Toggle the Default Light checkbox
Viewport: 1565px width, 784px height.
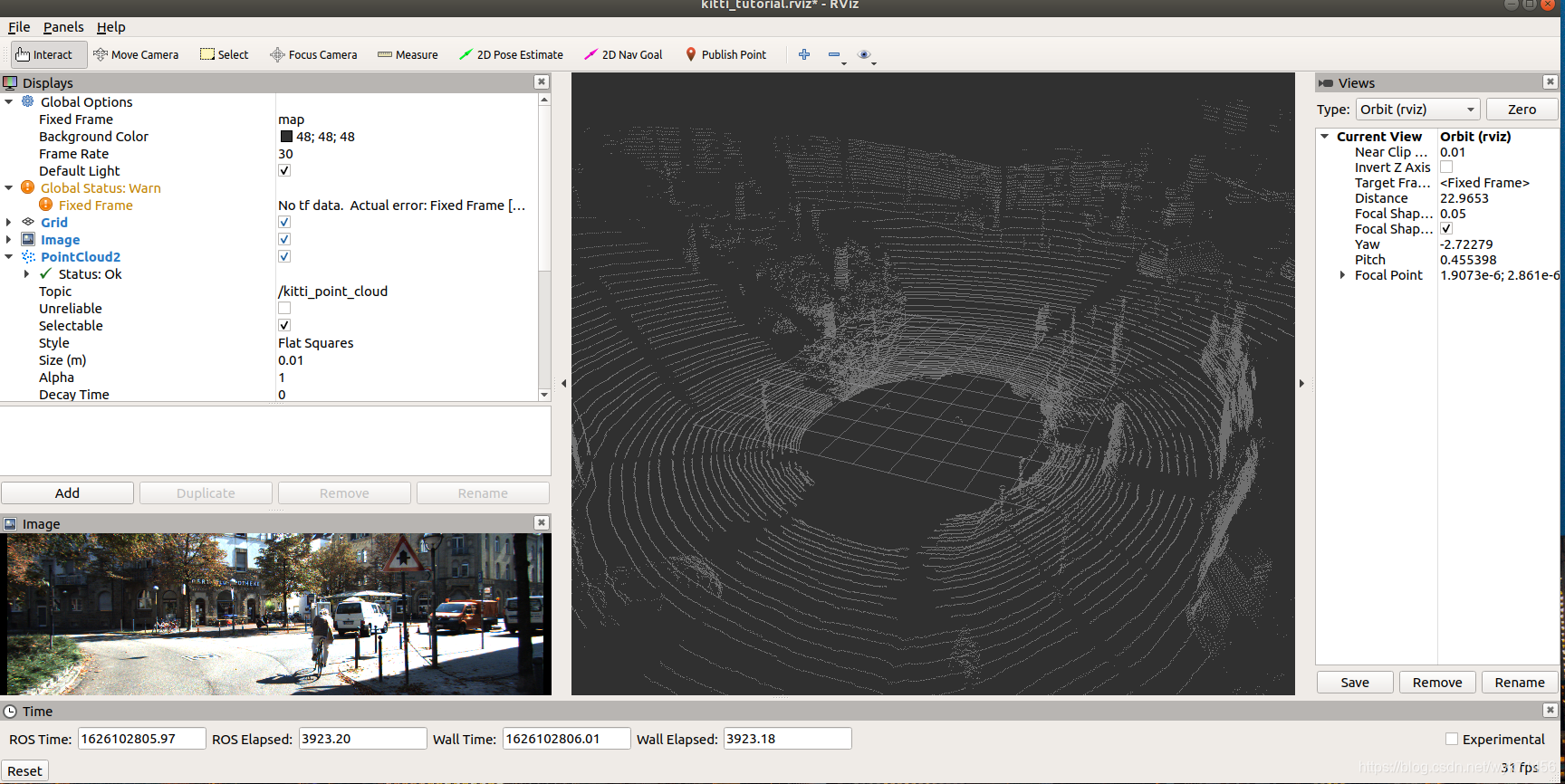[284, 170]
